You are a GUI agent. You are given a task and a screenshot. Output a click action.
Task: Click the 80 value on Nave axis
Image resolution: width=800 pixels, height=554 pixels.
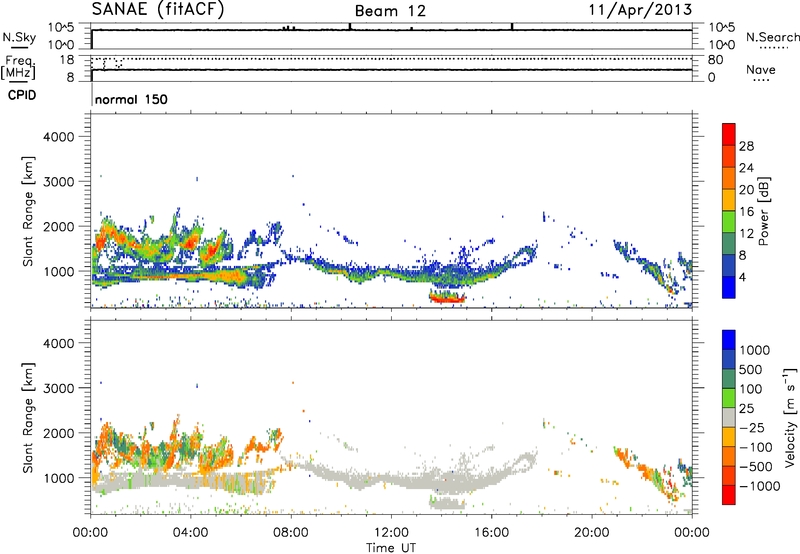coord(716,60)
